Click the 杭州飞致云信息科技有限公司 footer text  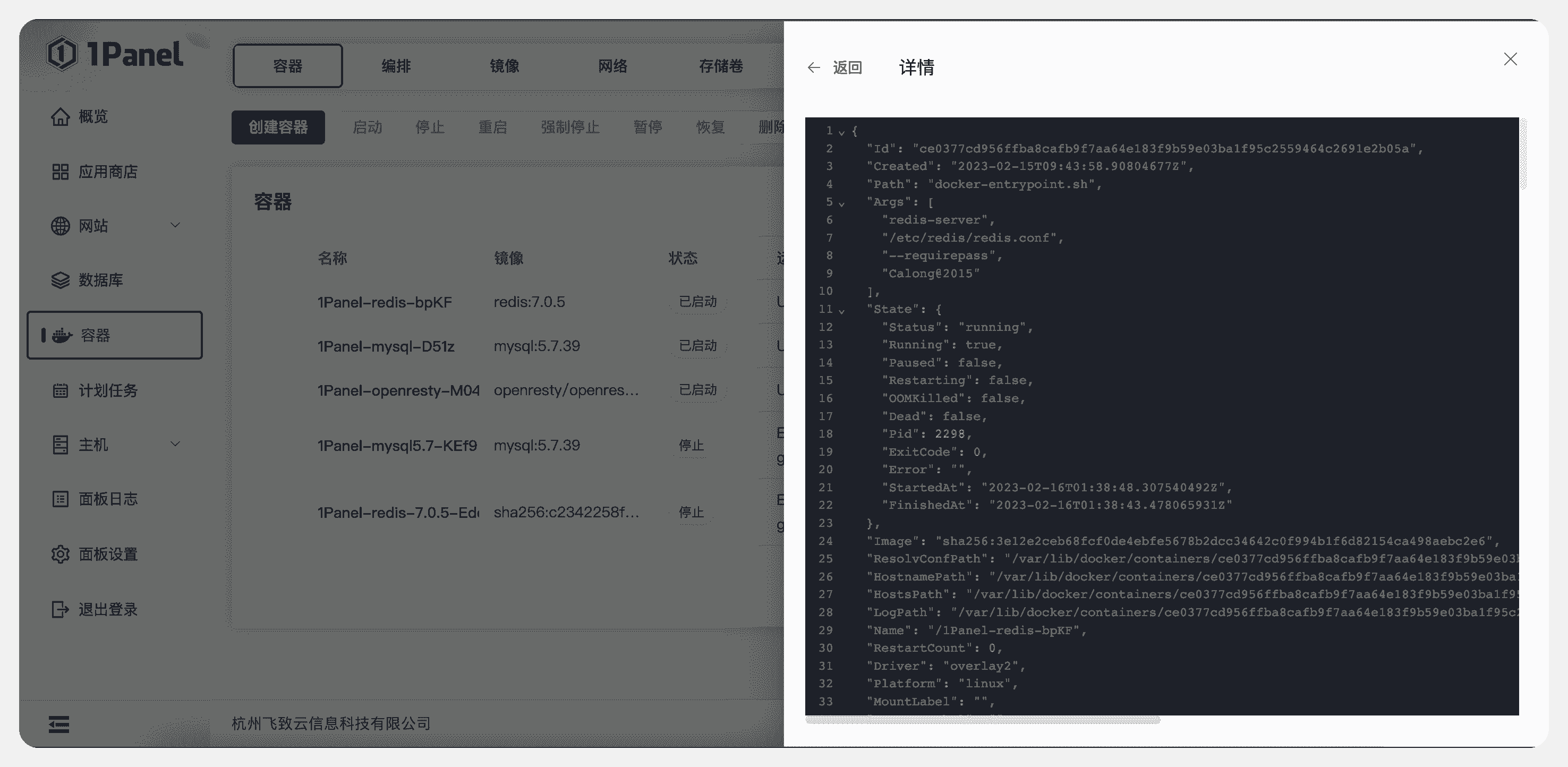click(331, 723)
